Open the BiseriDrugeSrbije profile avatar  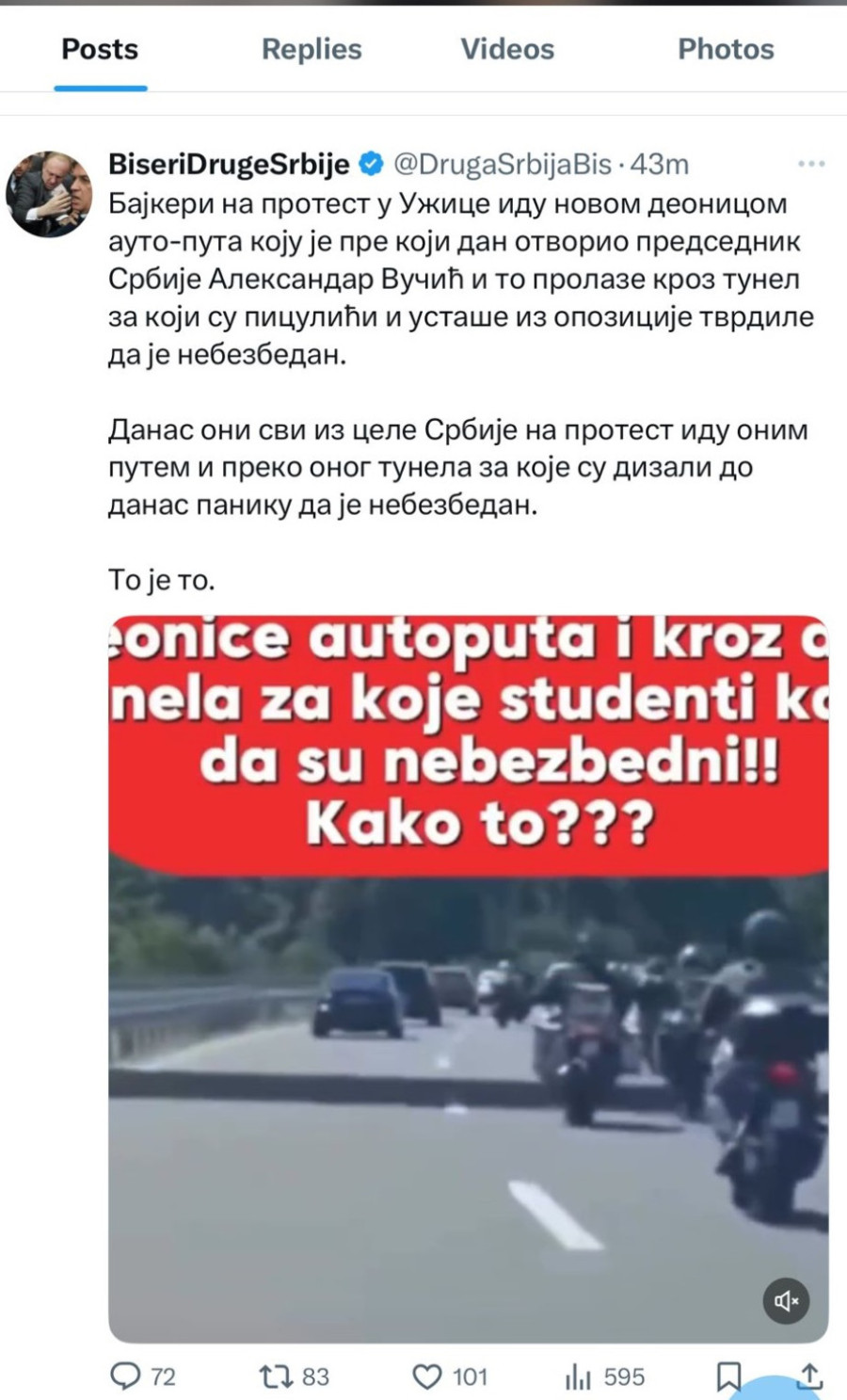click(49, 193)
